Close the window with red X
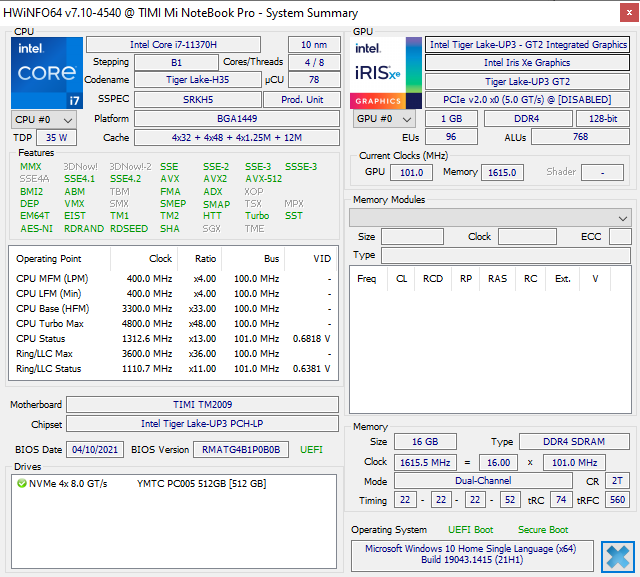The height and width of the screenshot is (577, 640). tap(629, 13)
